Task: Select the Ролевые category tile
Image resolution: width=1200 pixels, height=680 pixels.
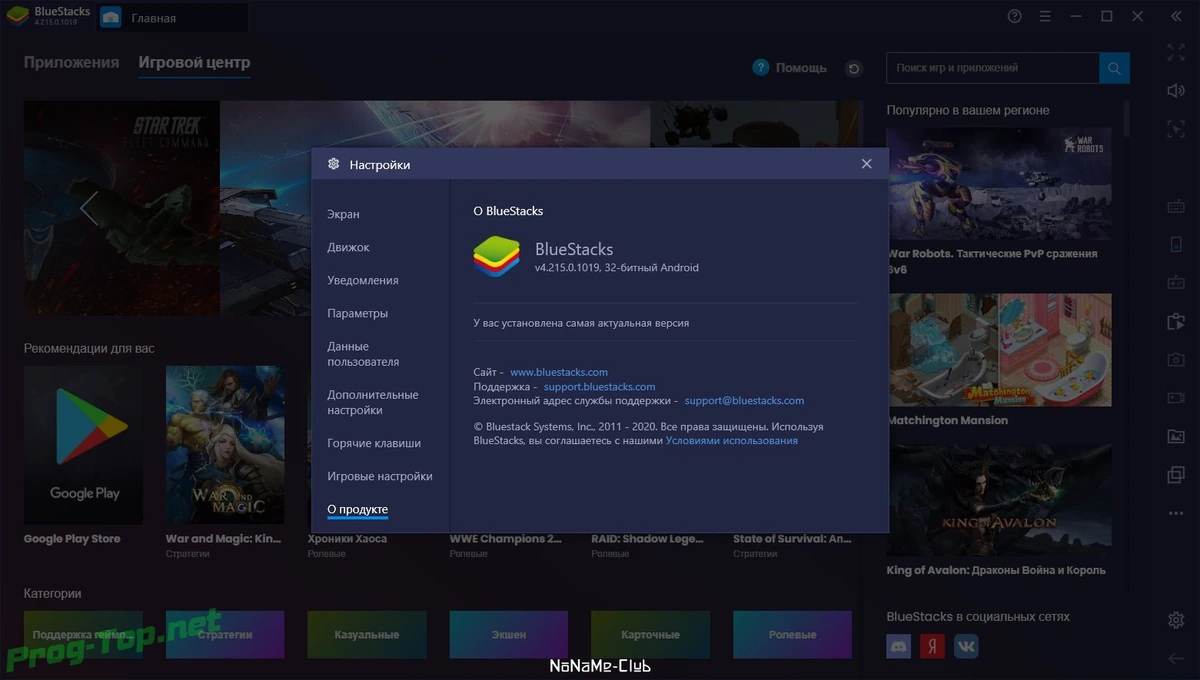Action: (792, 634)
